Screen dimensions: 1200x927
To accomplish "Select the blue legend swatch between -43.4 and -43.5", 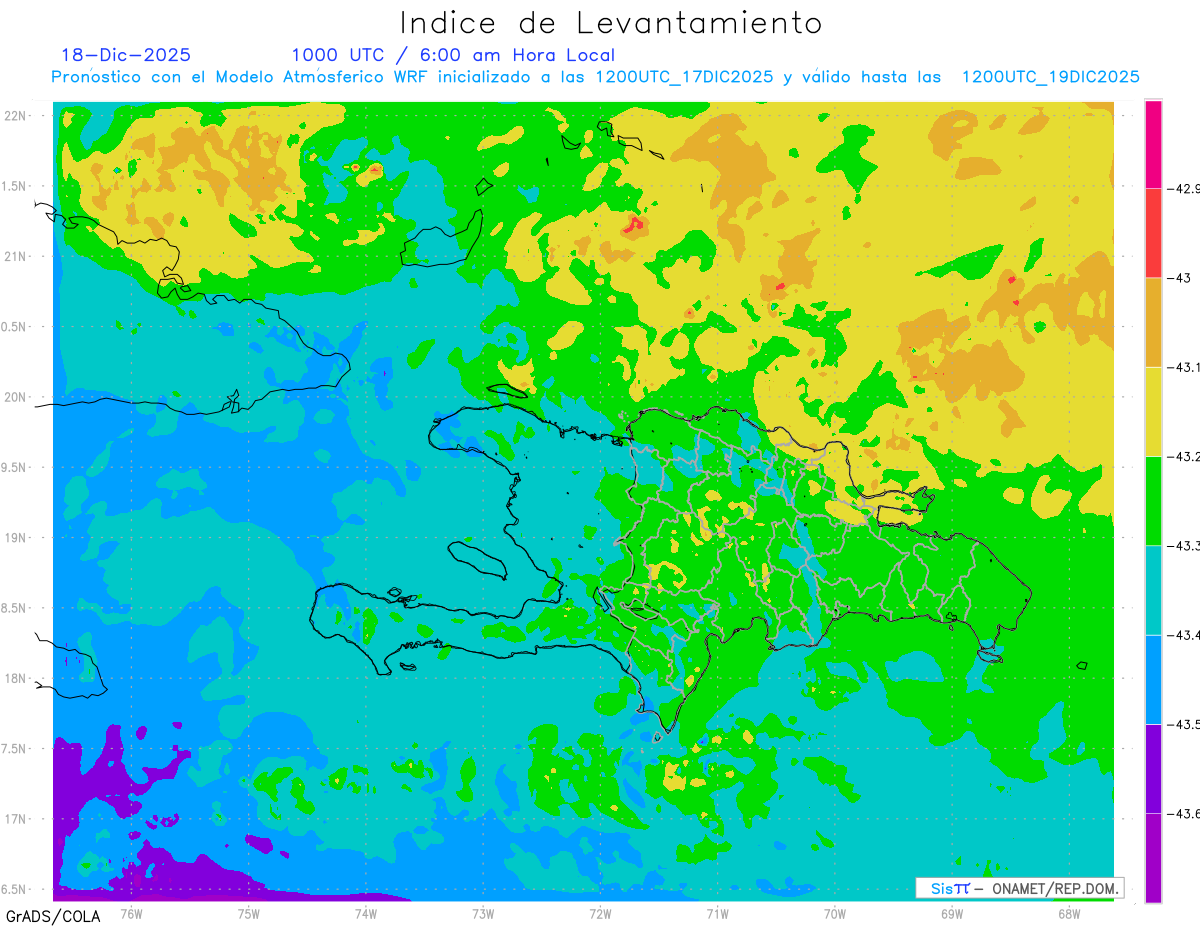I will pyautogui.click(x=1153, y=680).
